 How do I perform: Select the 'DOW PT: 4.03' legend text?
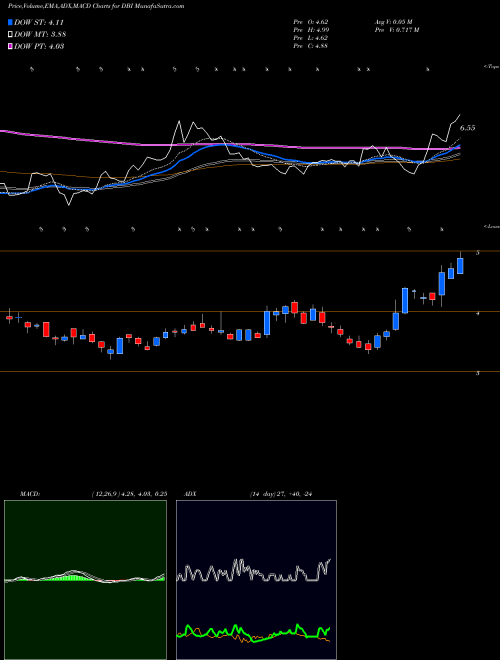pos(39,46)
